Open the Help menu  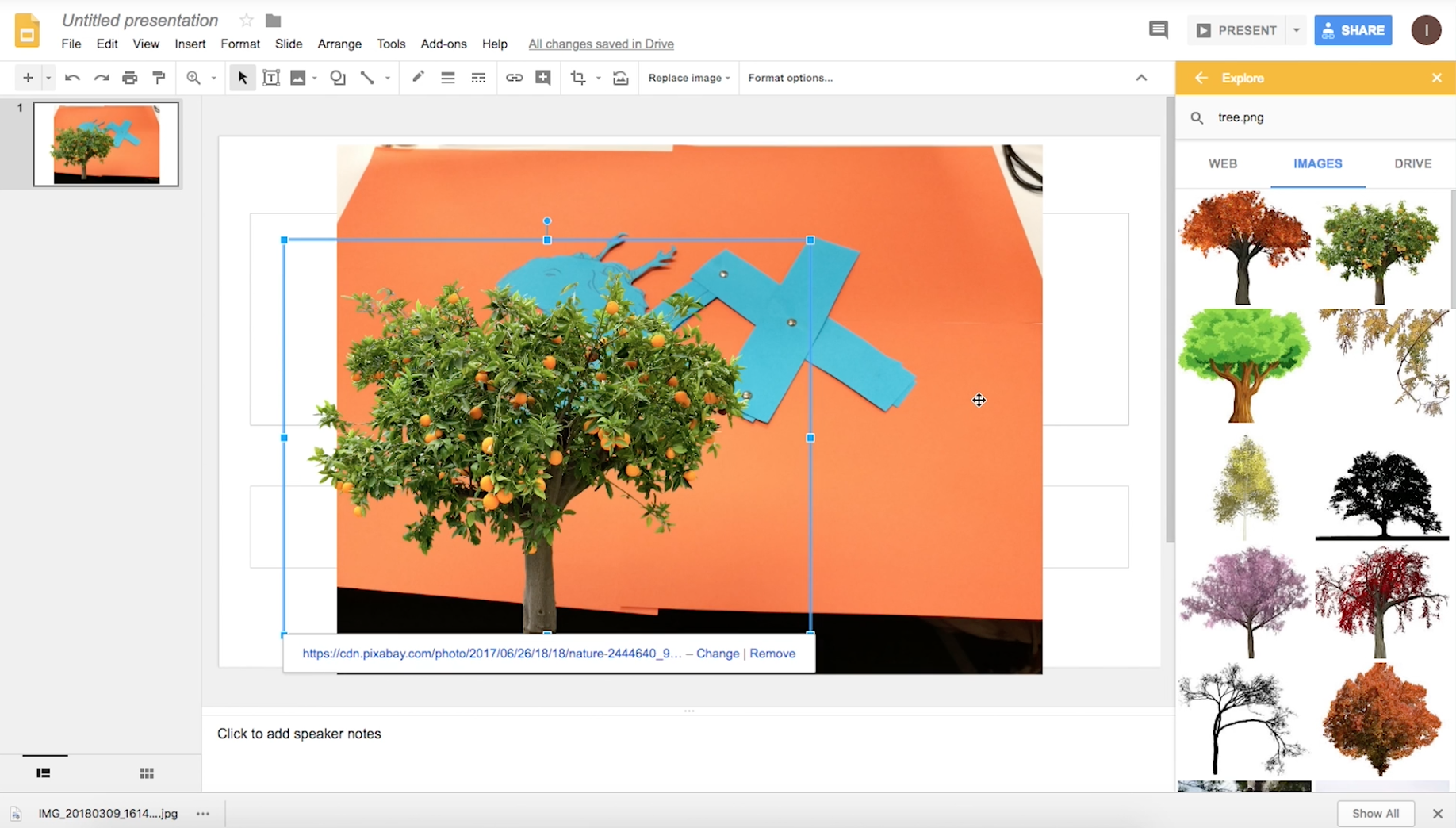coord(495,44)
